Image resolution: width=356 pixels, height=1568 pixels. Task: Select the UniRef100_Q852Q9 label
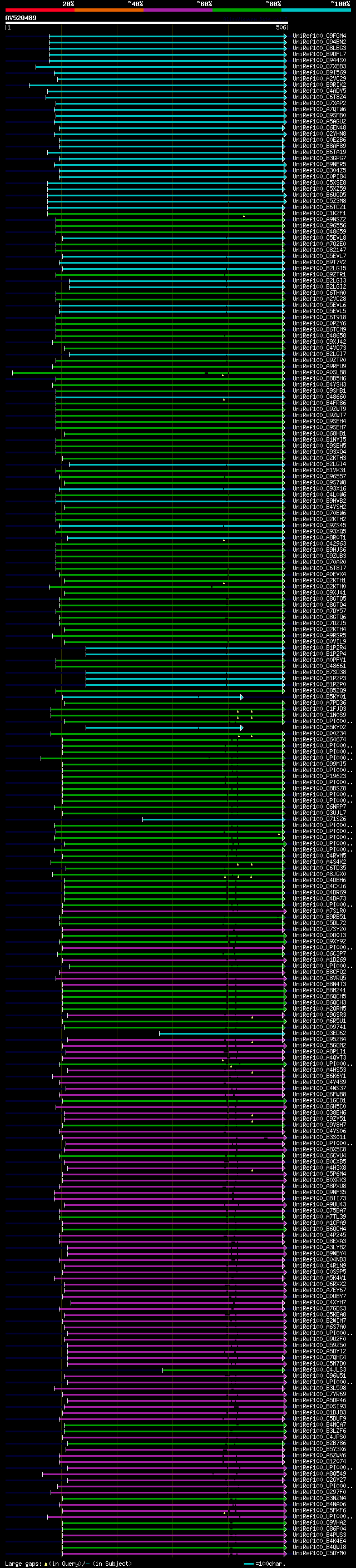coord(319,690)
